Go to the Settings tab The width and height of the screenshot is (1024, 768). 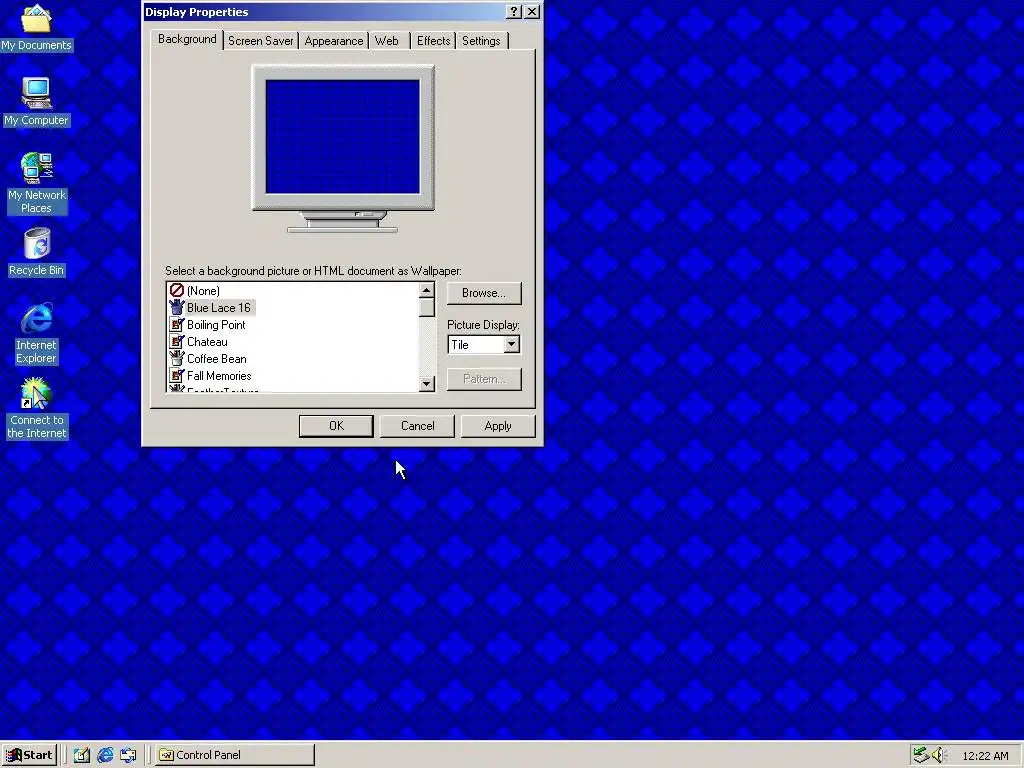481,40
